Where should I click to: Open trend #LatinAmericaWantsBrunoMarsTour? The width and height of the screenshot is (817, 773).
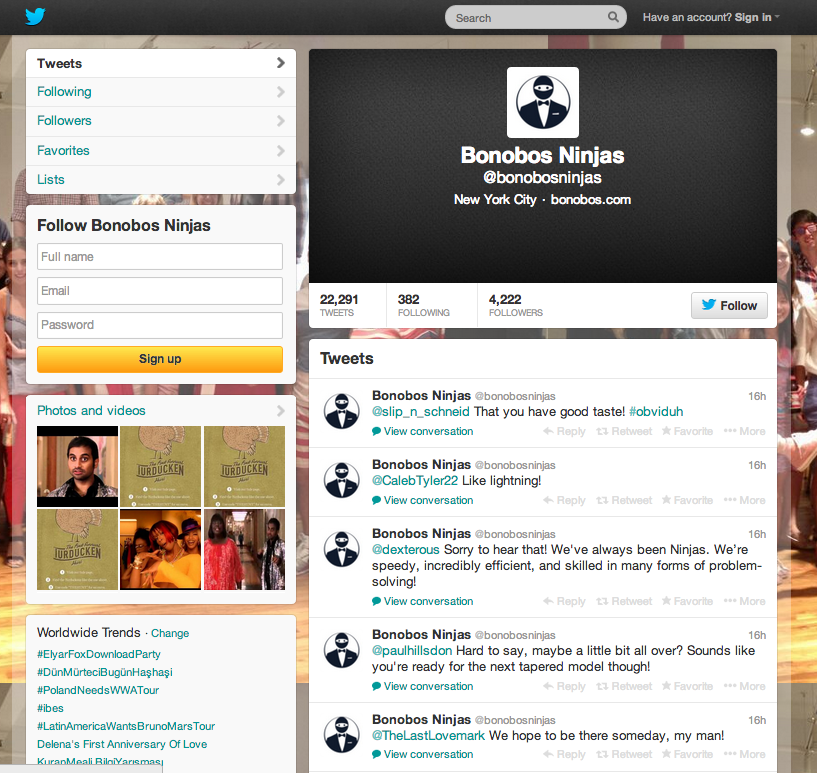pyautogui.click(x=126, y=726)
